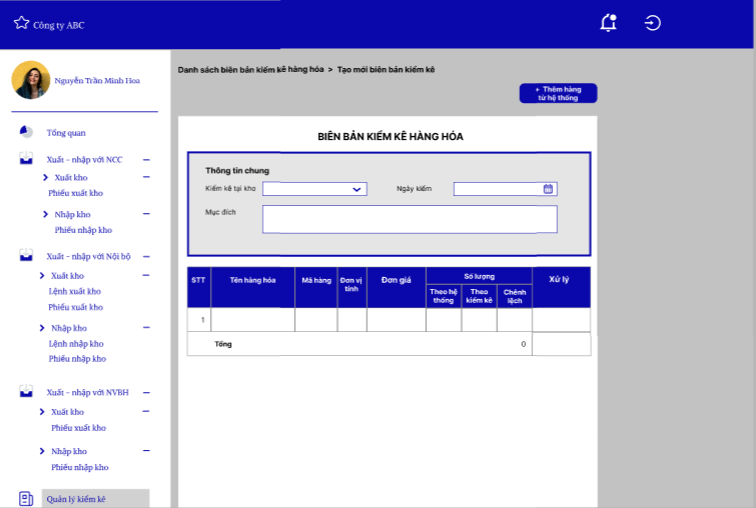Click Công ty ABC company name

tap(58, 25)
